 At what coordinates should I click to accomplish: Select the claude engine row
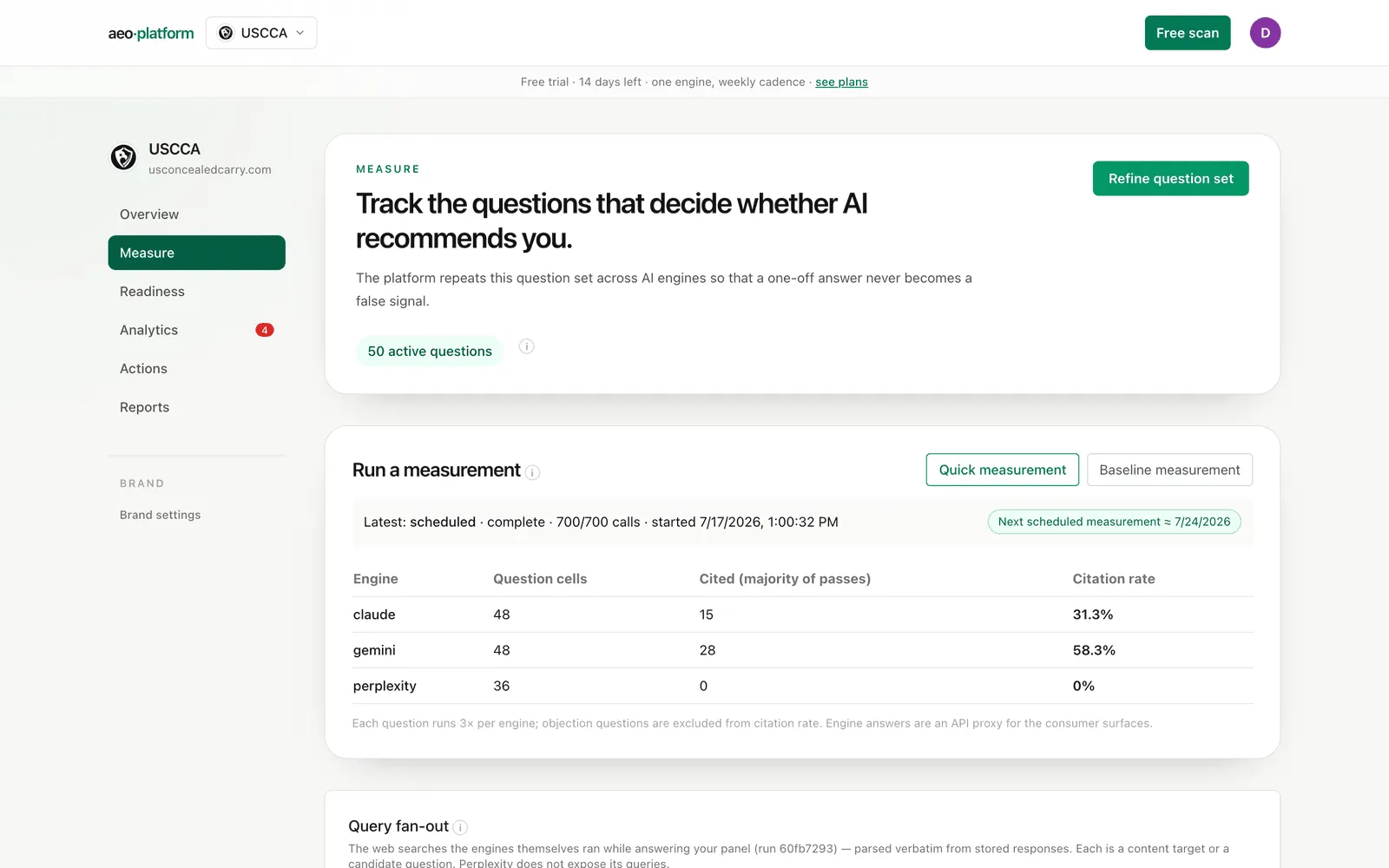(803, 615)
